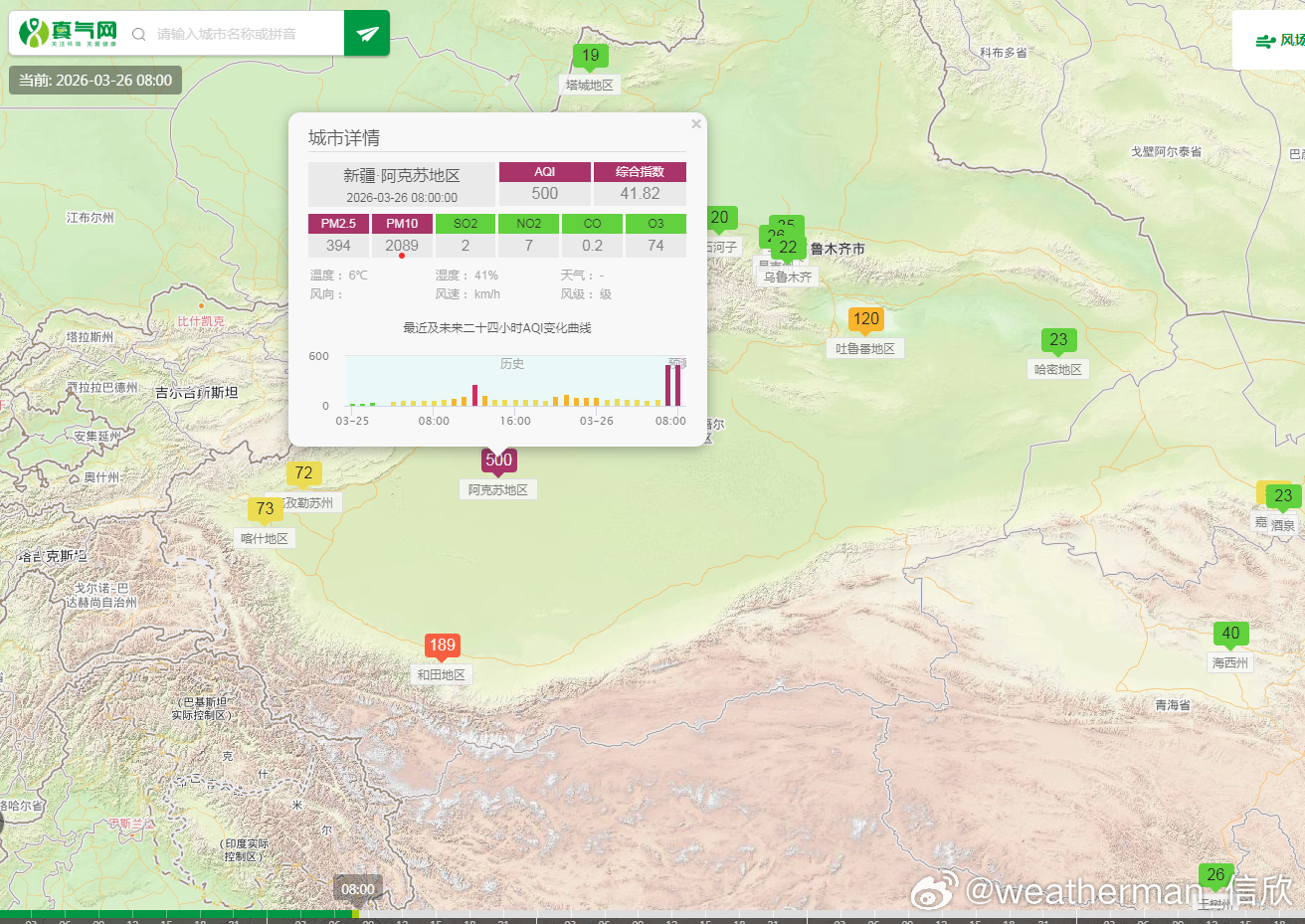The image size is (1305, 924).
Task: Click the 塔拉斯州 map label
Action: [x=91, y=337]
